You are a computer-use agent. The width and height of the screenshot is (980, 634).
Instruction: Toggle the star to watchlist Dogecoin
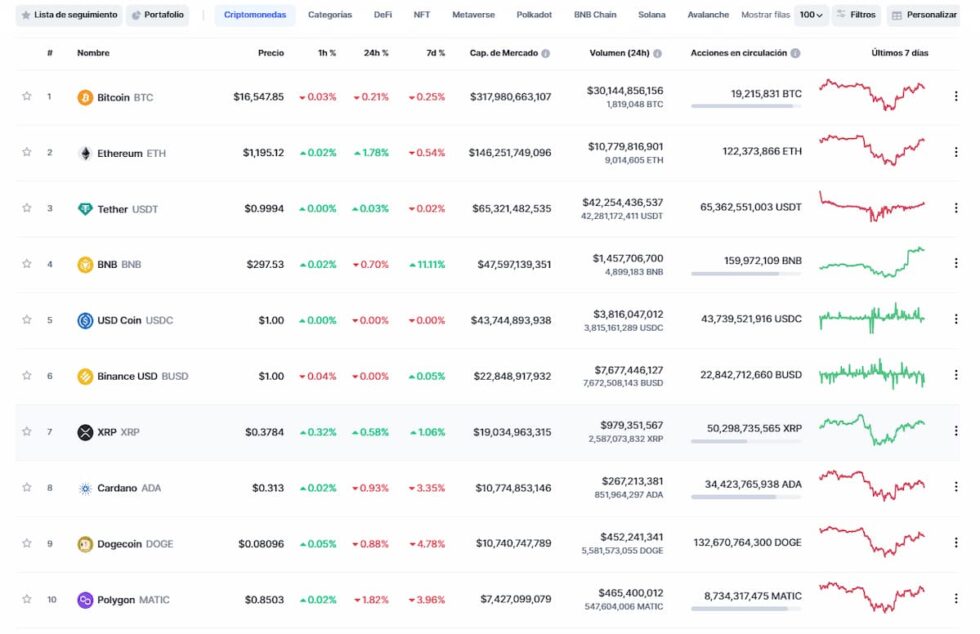(x=27, y=544)
